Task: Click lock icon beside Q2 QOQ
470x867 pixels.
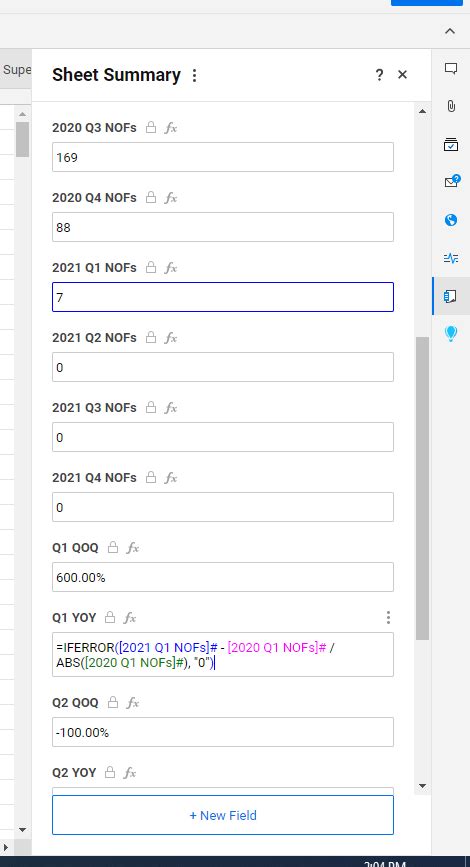Action: click(113, 702)
